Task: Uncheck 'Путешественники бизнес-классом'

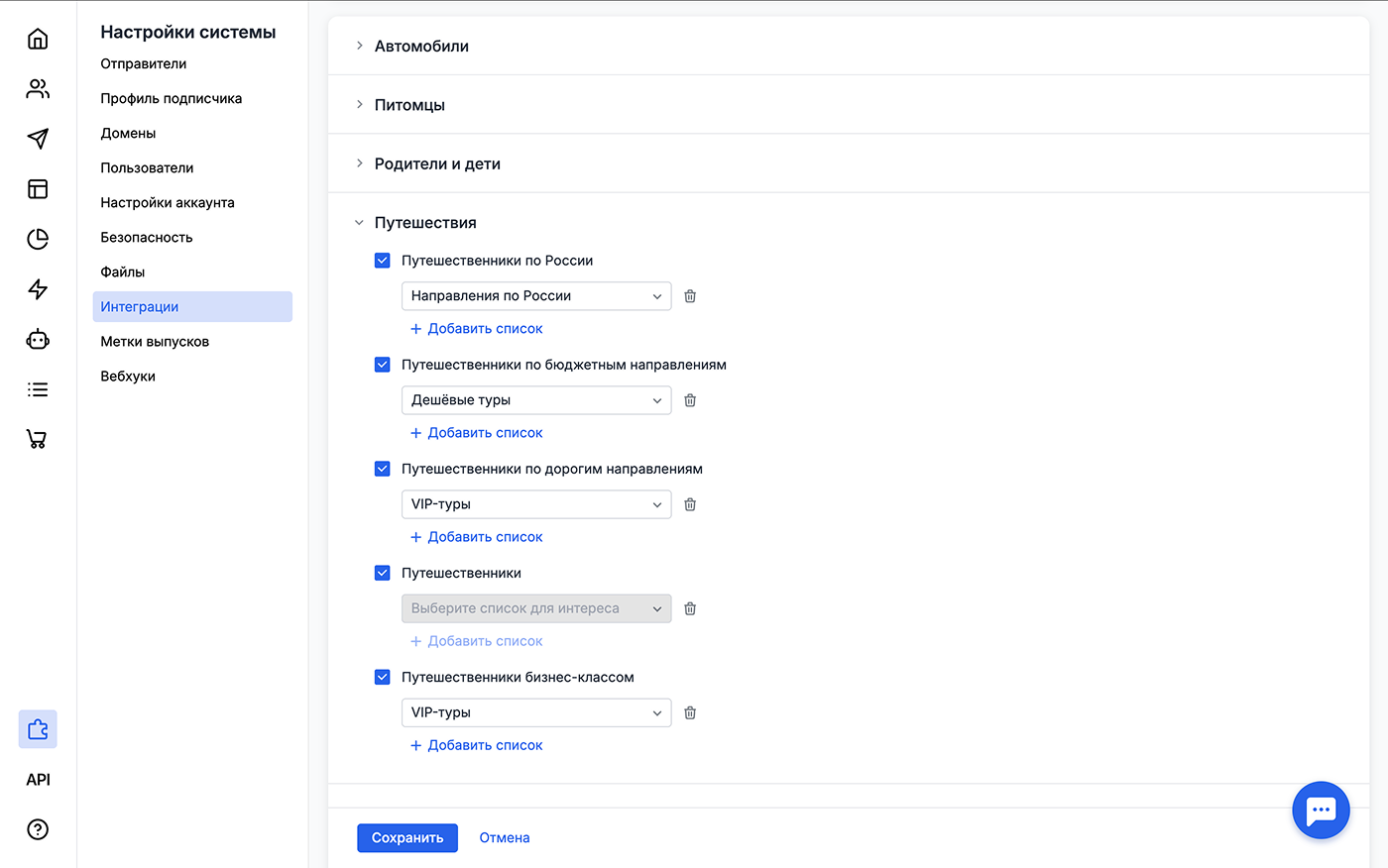Action: (382, 677)
